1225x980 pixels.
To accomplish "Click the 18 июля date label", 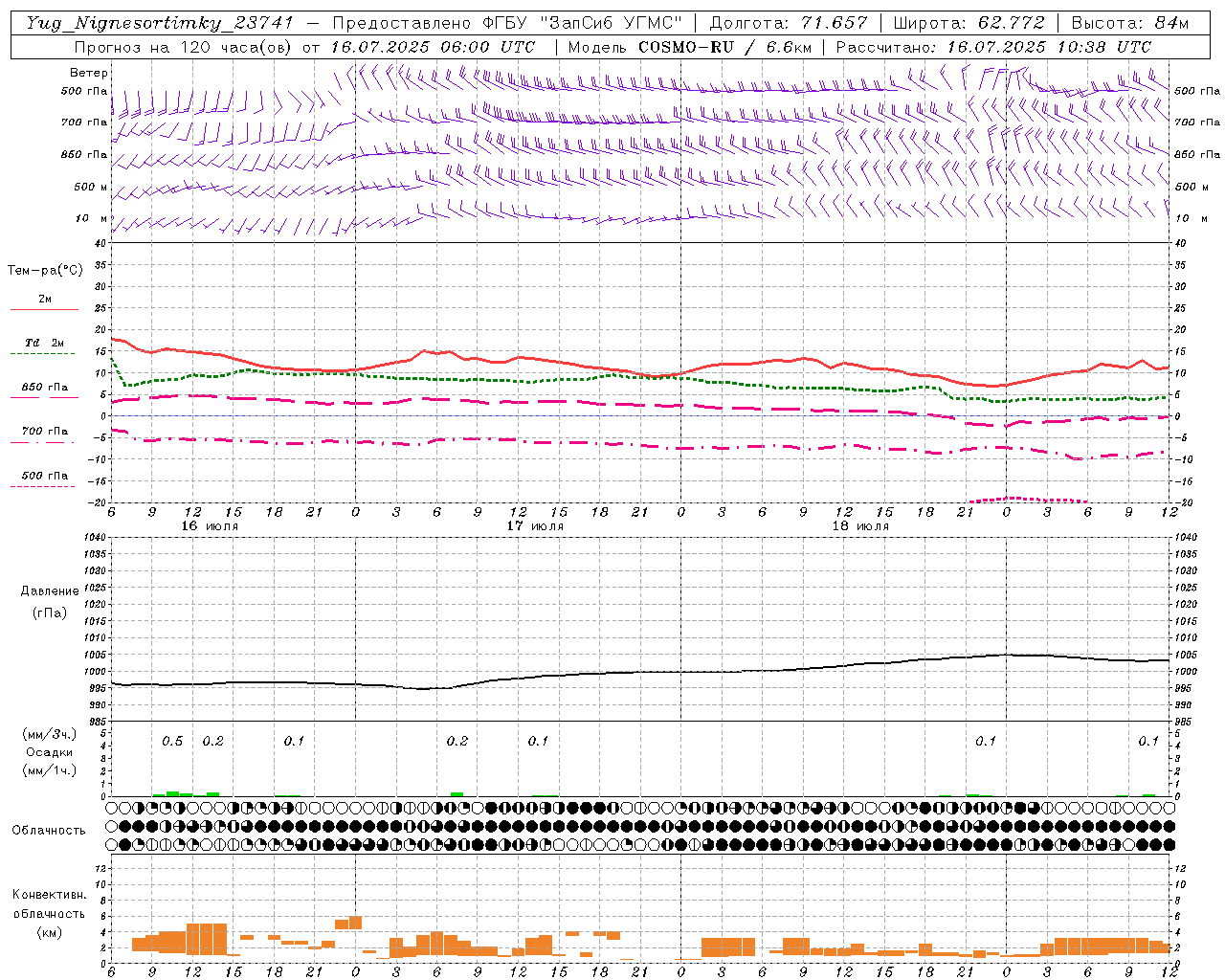I will tap(860, 526).
